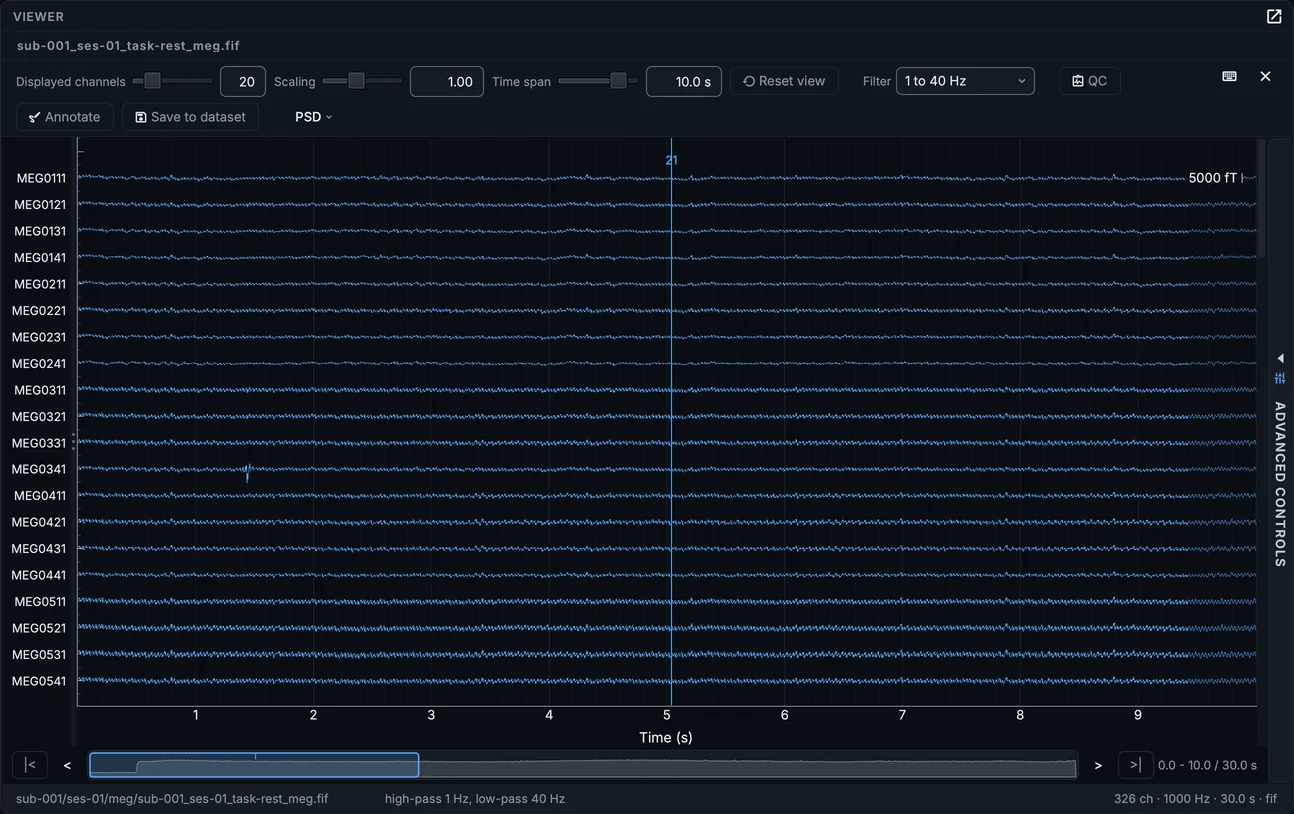Open the QC panel
The width and height of the screenshot is (1294, 814).
1089,81
